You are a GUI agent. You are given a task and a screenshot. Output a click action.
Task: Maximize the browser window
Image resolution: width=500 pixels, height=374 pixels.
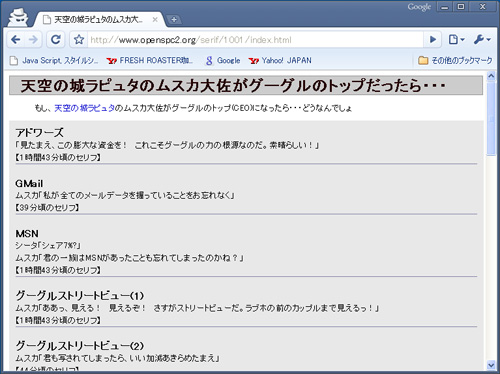[x=461, y=7]
